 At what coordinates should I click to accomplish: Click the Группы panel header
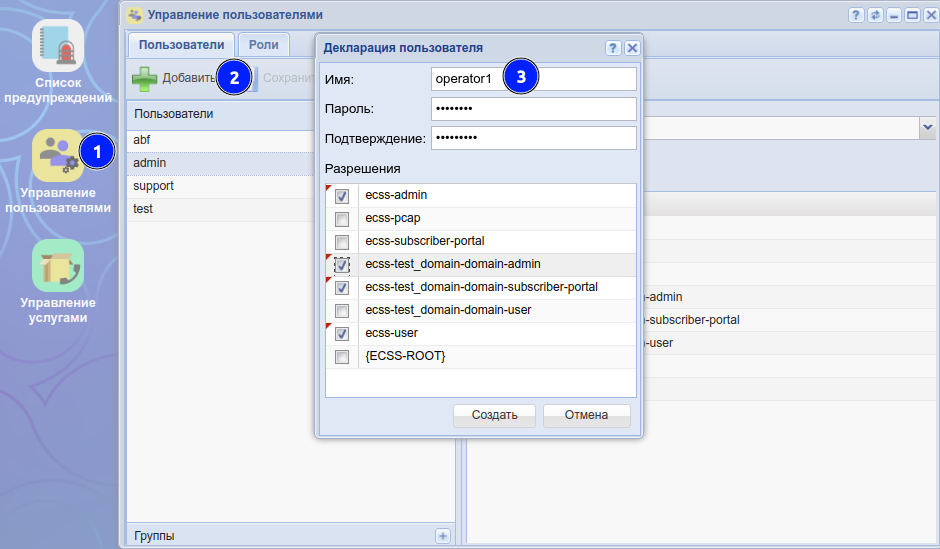click(x=291, y=536)
